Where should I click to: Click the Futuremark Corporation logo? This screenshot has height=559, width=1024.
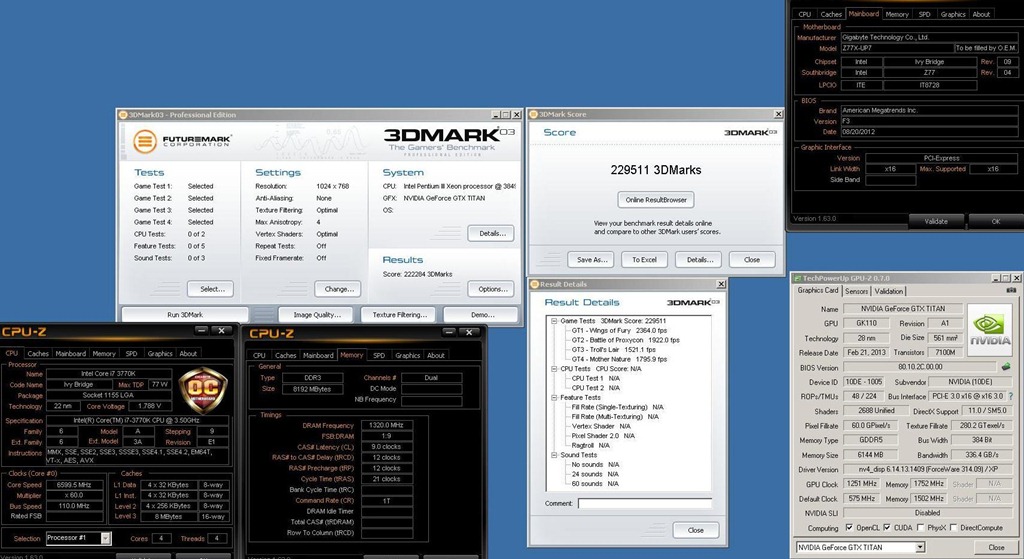[x=182, y=140]
